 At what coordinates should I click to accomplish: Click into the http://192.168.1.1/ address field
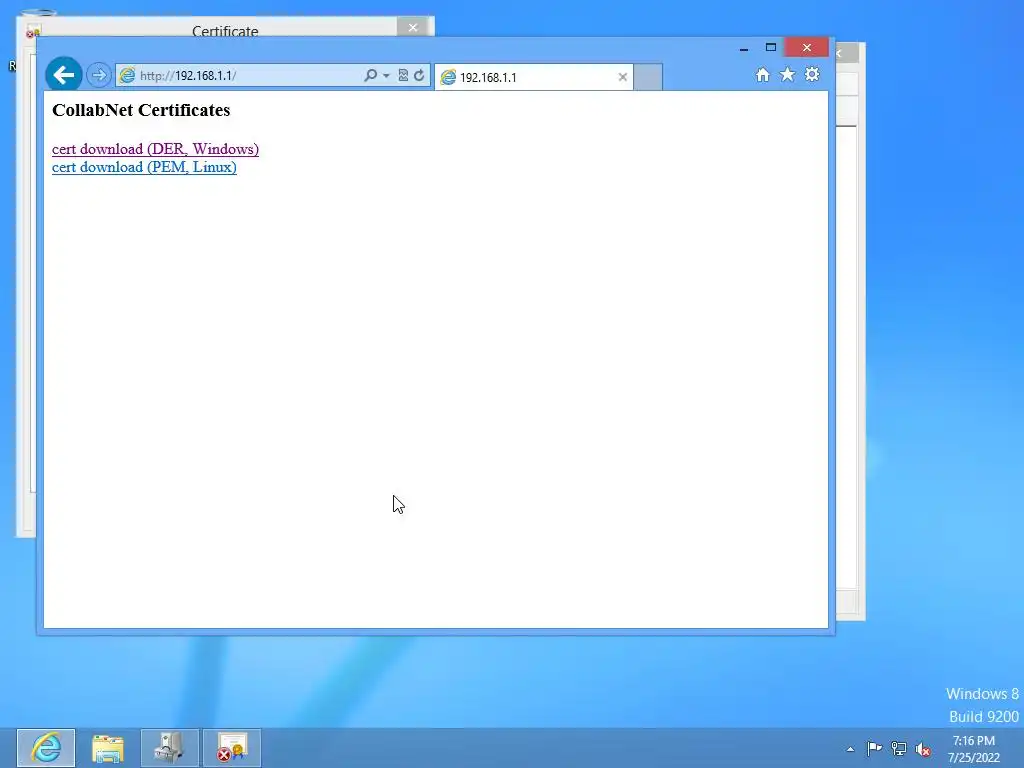click(x=248, y=76)
